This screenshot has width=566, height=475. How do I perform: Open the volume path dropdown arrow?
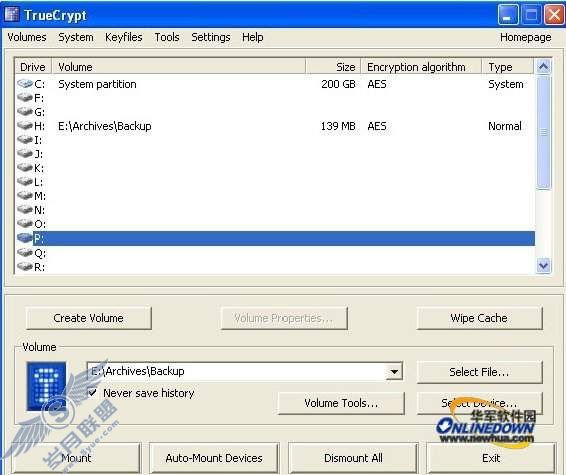click(394, 371)
